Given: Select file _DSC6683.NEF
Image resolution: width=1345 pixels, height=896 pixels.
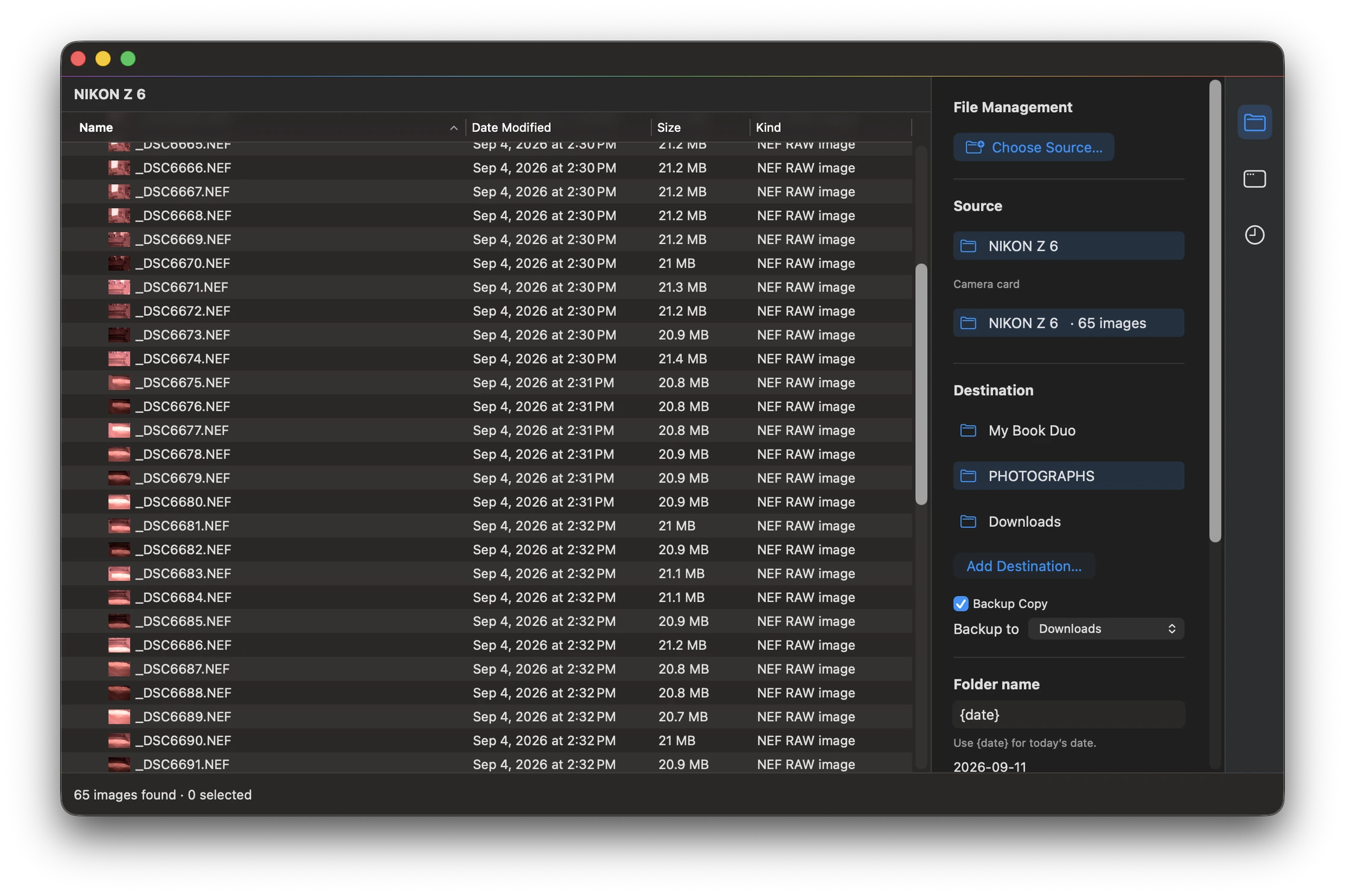Looking at the screenshot, I should [x=487, y=573].
